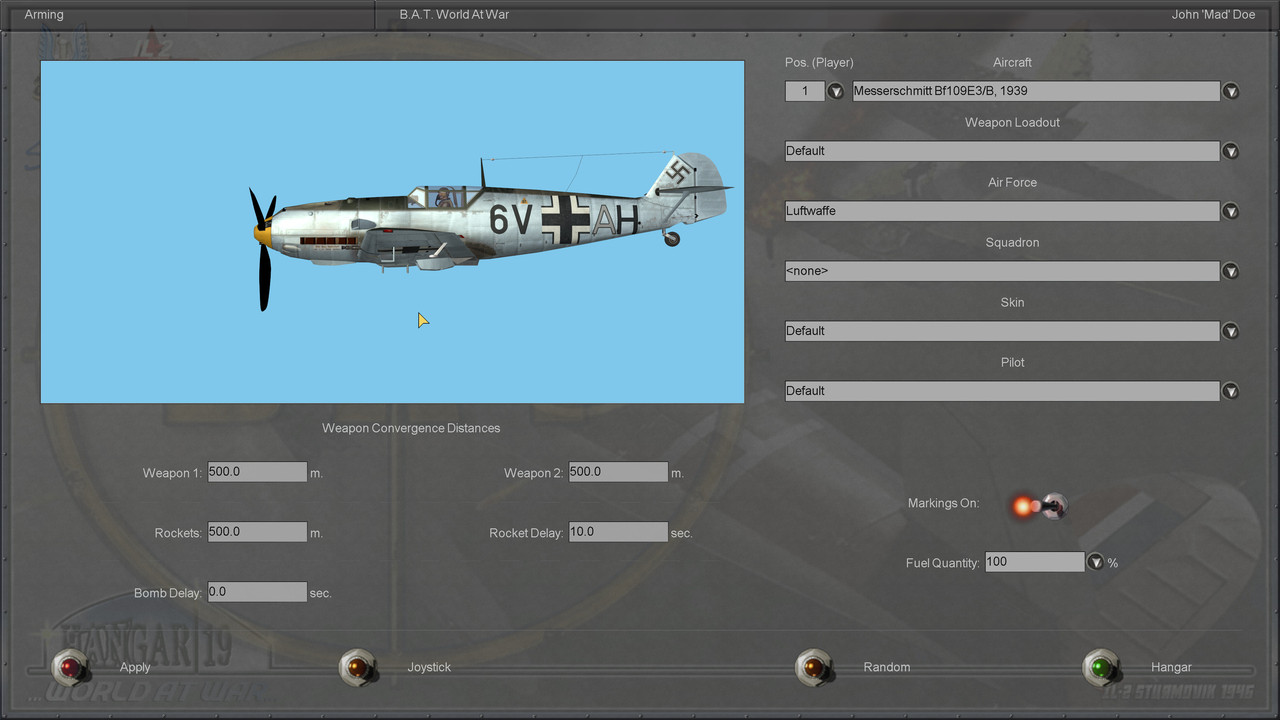
Task: Click the Rockets convergence distance field
Action: pos(257,532)
